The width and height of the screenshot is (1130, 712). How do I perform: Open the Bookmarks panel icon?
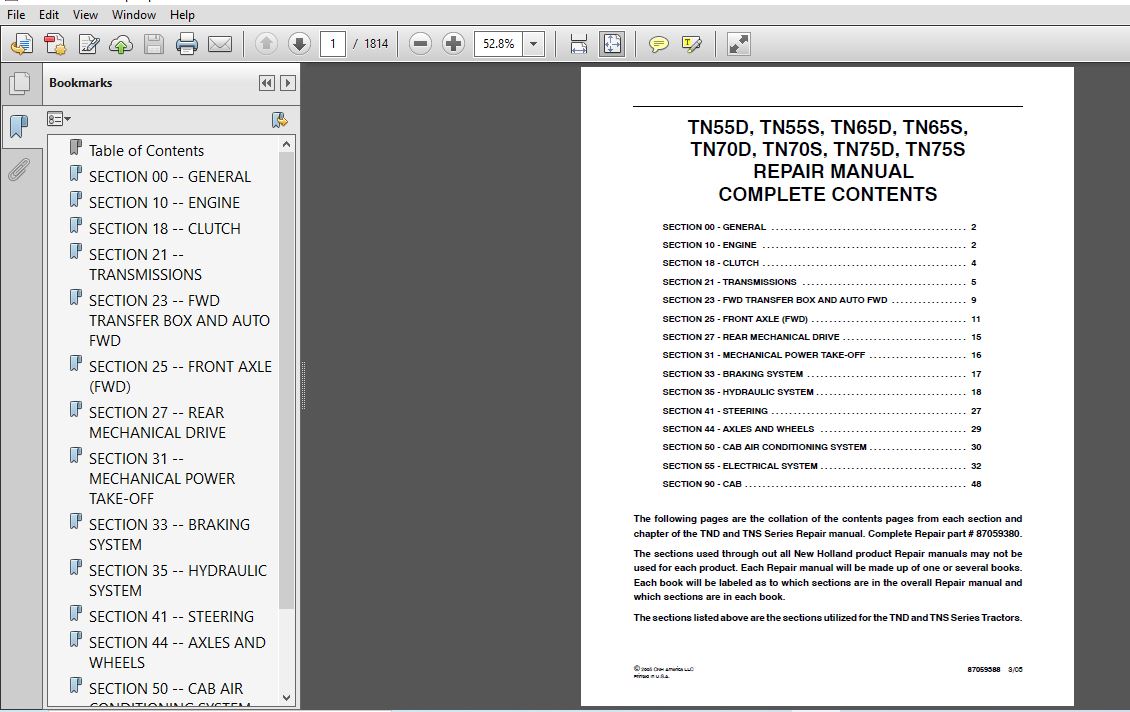coord(20,127)
